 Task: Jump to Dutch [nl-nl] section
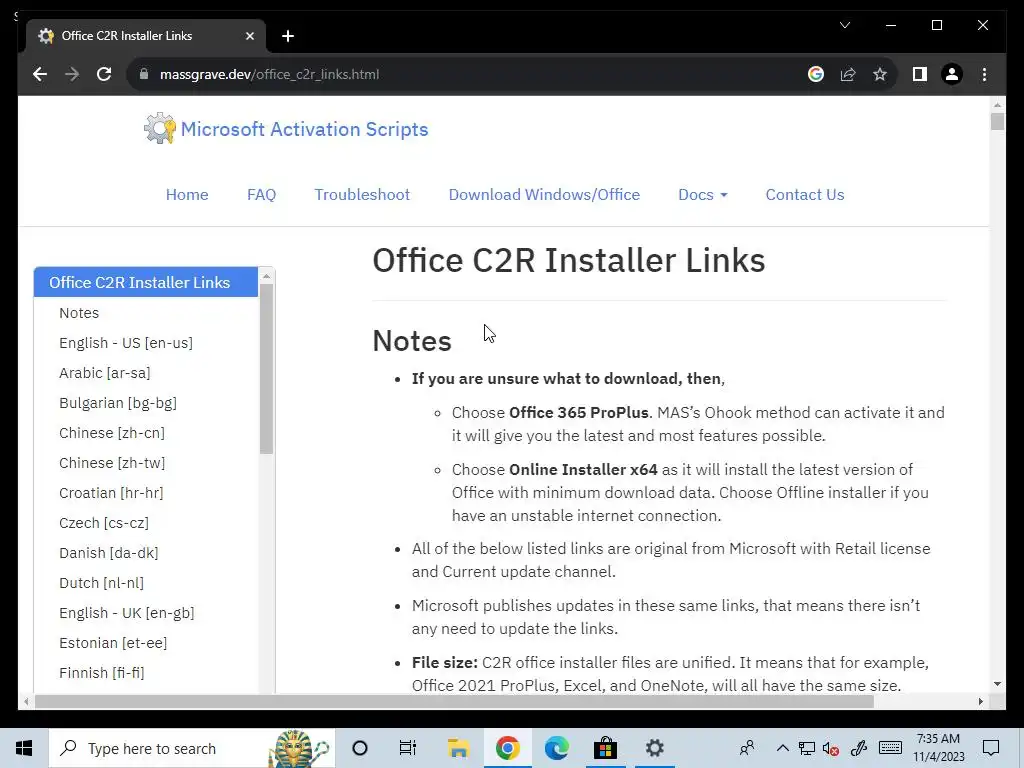click(x=101, y=583)
